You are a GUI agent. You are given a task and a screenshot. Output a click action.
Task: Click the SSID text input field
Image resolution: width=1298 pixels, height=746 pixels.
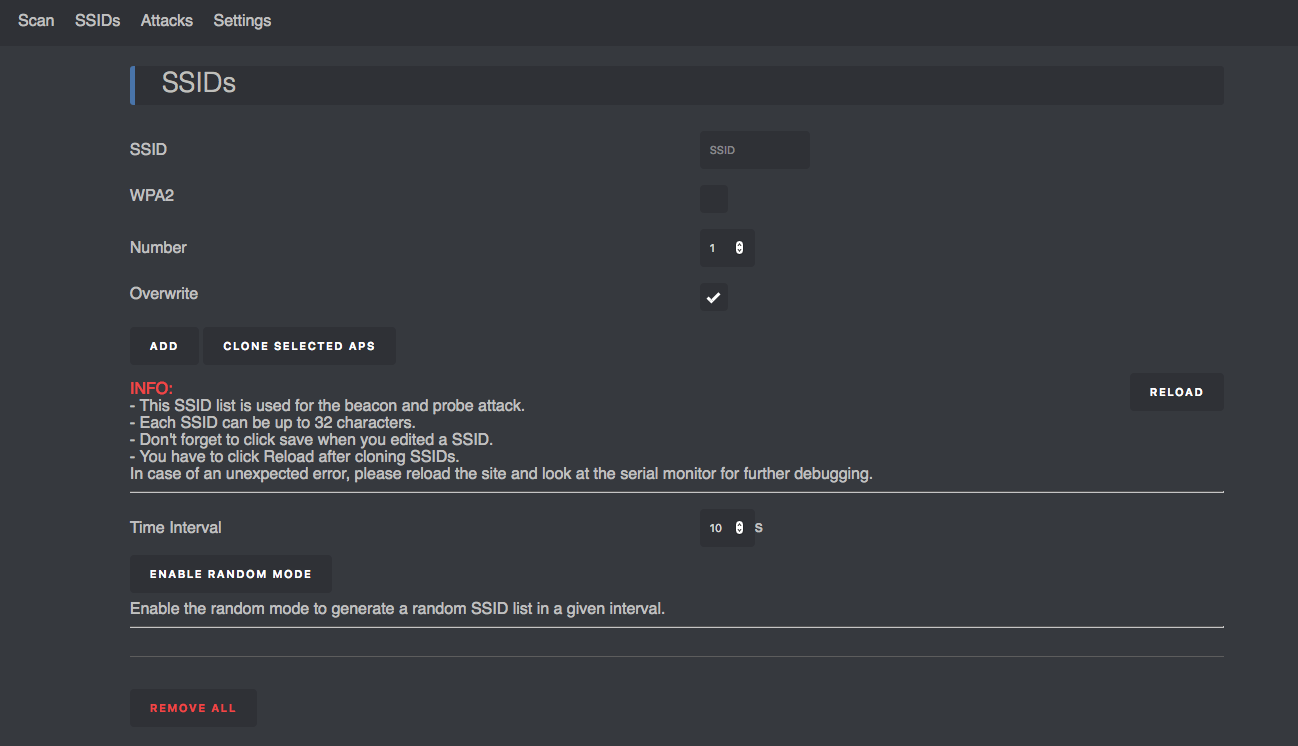[x=754, y=150]
